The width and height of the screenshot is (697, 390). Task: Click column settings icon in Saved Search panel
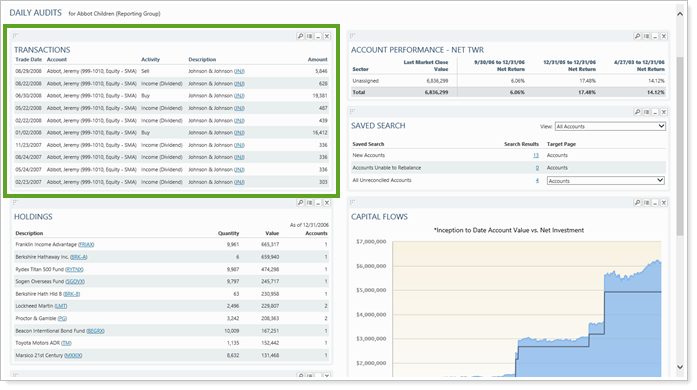(x=646, y=112)
